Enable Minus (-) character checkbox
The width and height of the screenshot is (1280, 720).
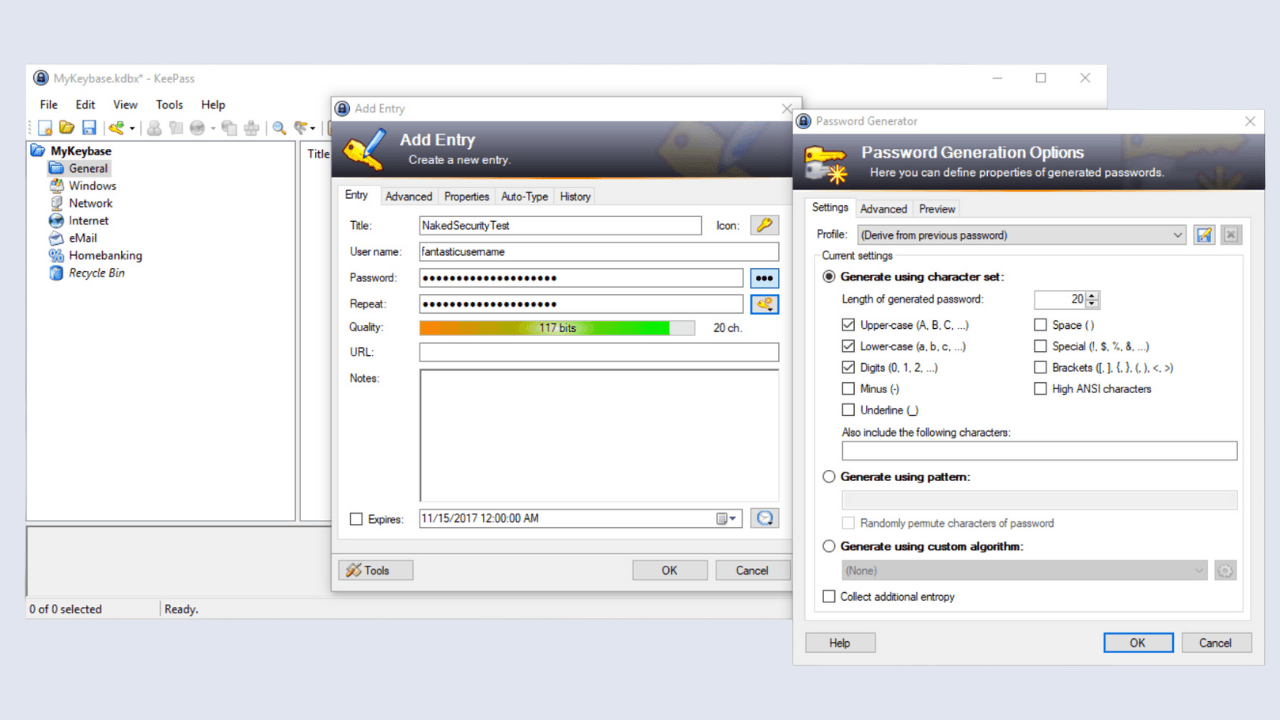pyautogui.click(x=849, y=389)
